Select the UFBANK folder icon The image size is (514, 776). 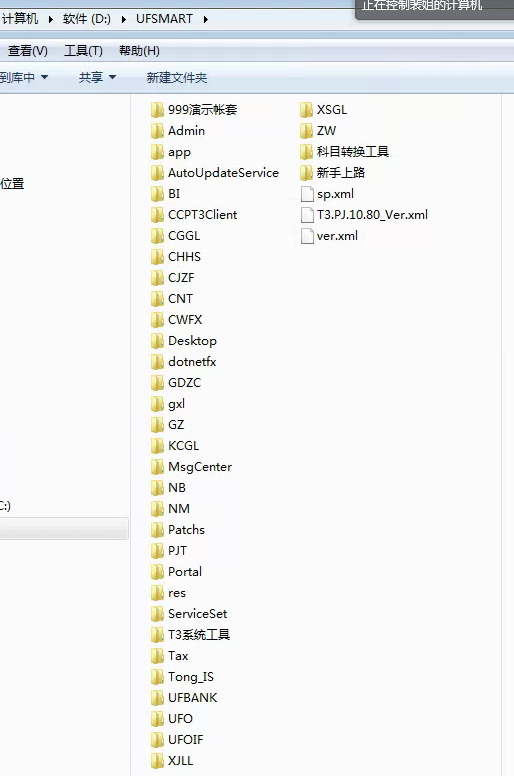[157, 698]
